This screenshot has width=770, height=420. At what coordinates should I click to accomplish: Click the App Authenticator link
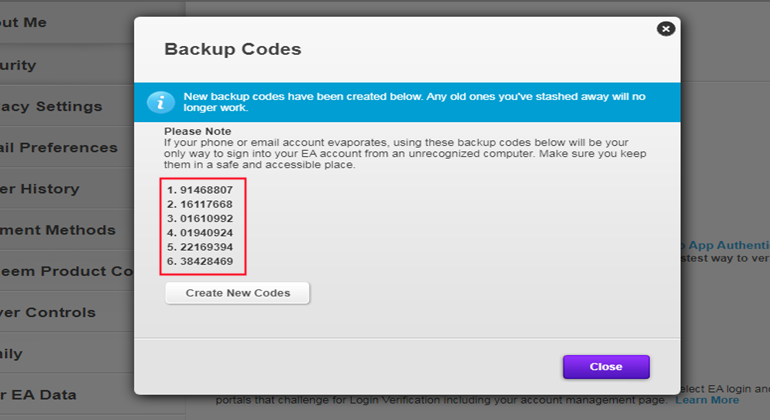725,244
